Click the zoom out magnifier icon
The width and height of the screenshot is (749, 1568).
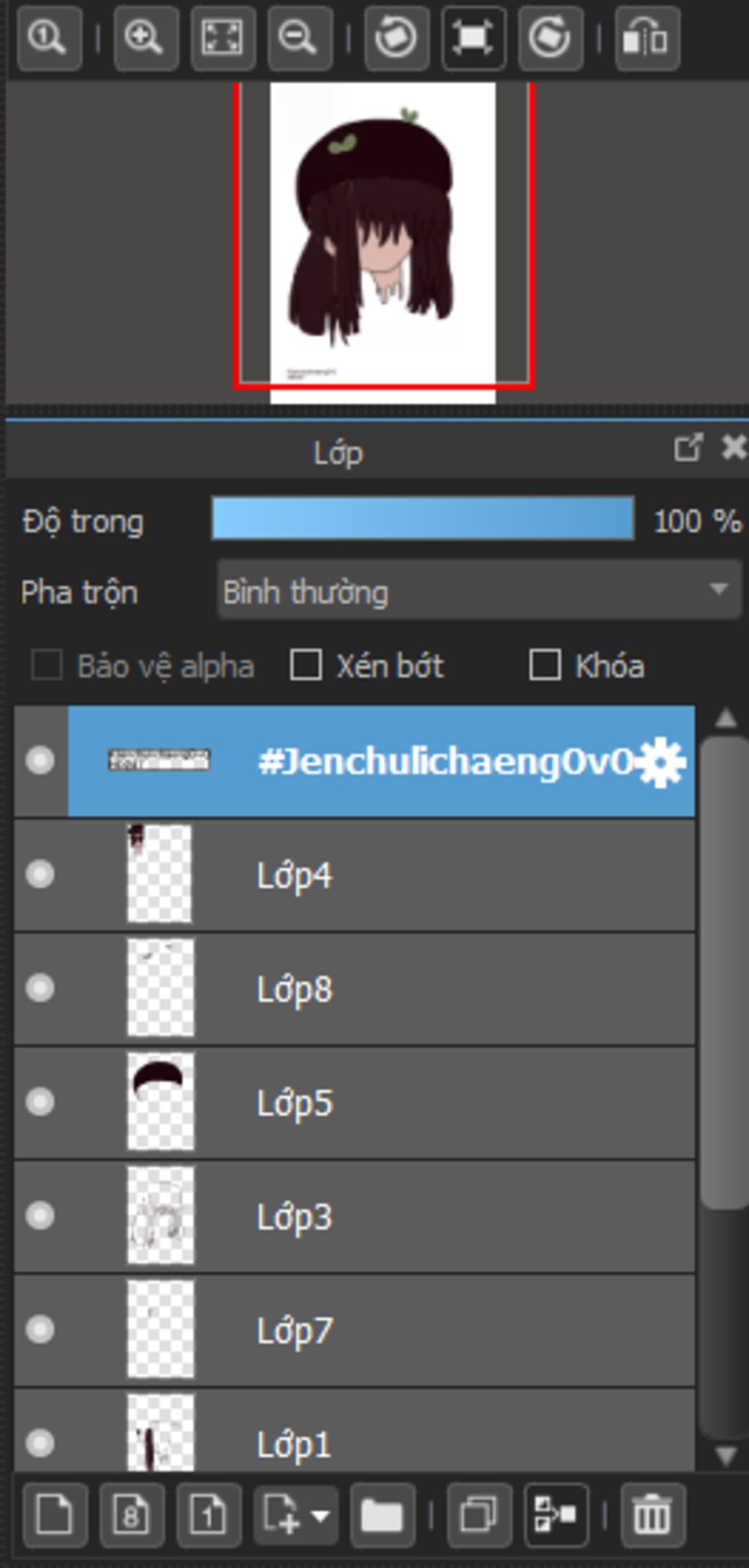(299, 38)
